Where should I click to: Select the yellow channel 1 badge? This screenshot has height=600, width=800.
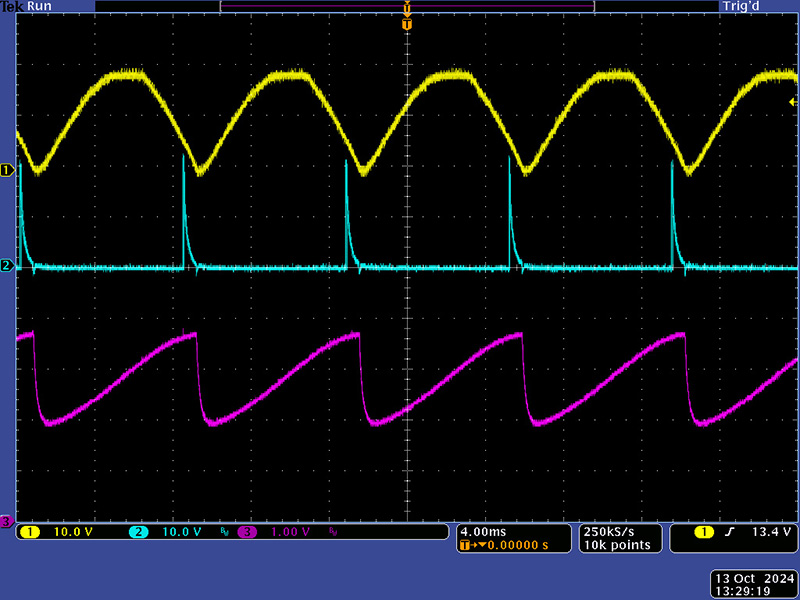[30, 532]
